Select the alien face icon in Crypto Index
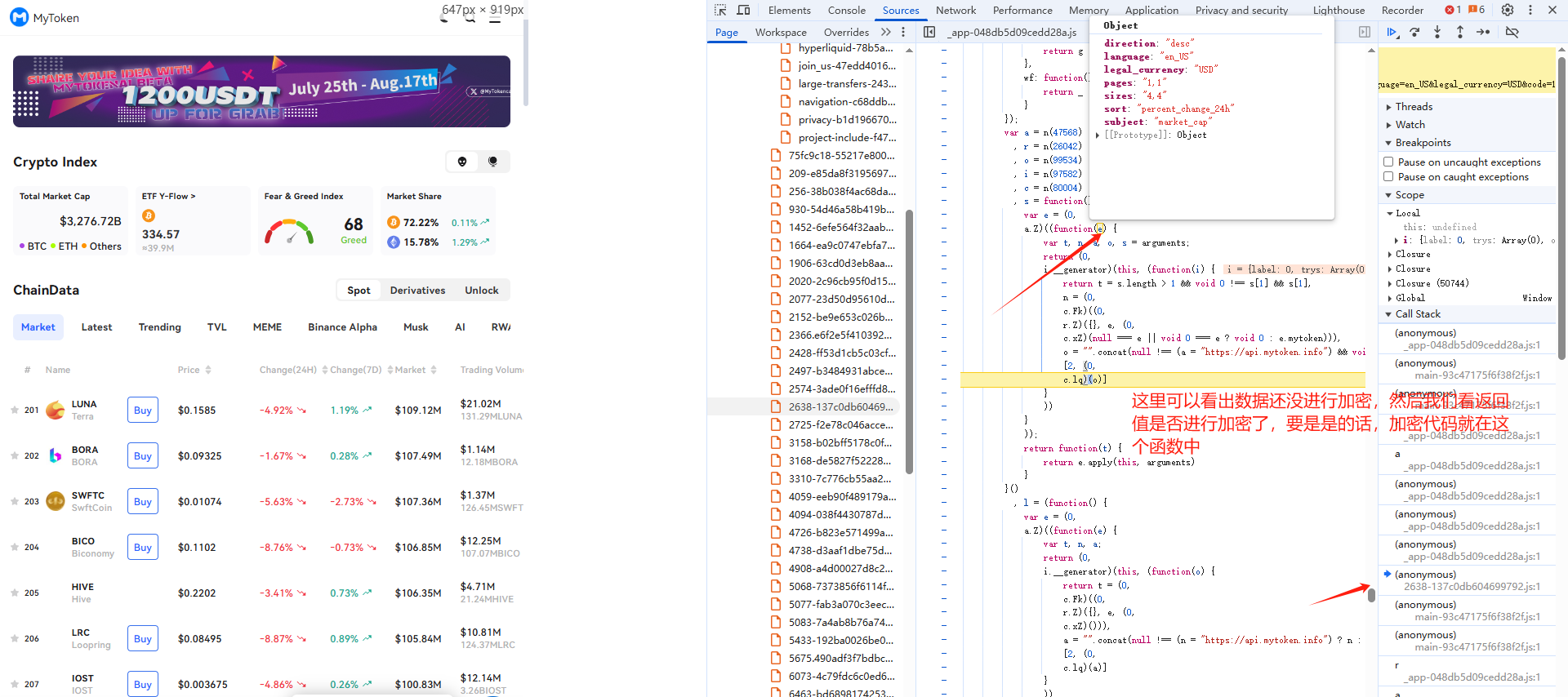The height and width of the screenshot is (697, 1568). 462,162
